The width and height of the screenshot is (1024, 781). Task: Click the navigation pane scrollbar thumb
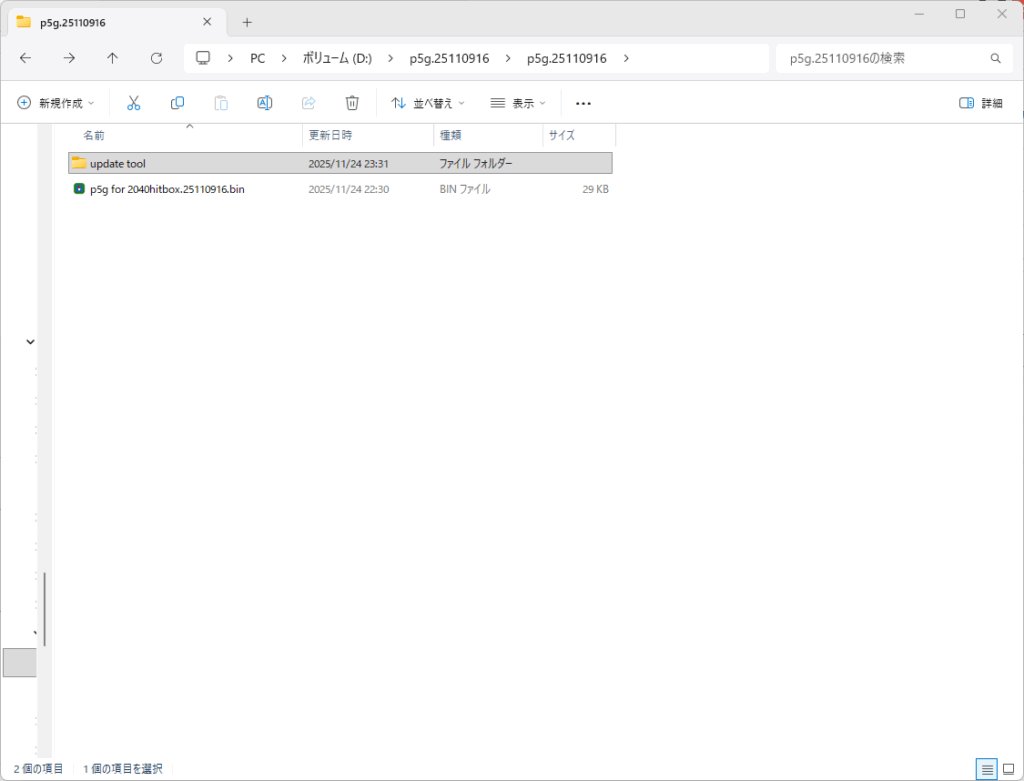pyautogui.click(x=45, y=610)
